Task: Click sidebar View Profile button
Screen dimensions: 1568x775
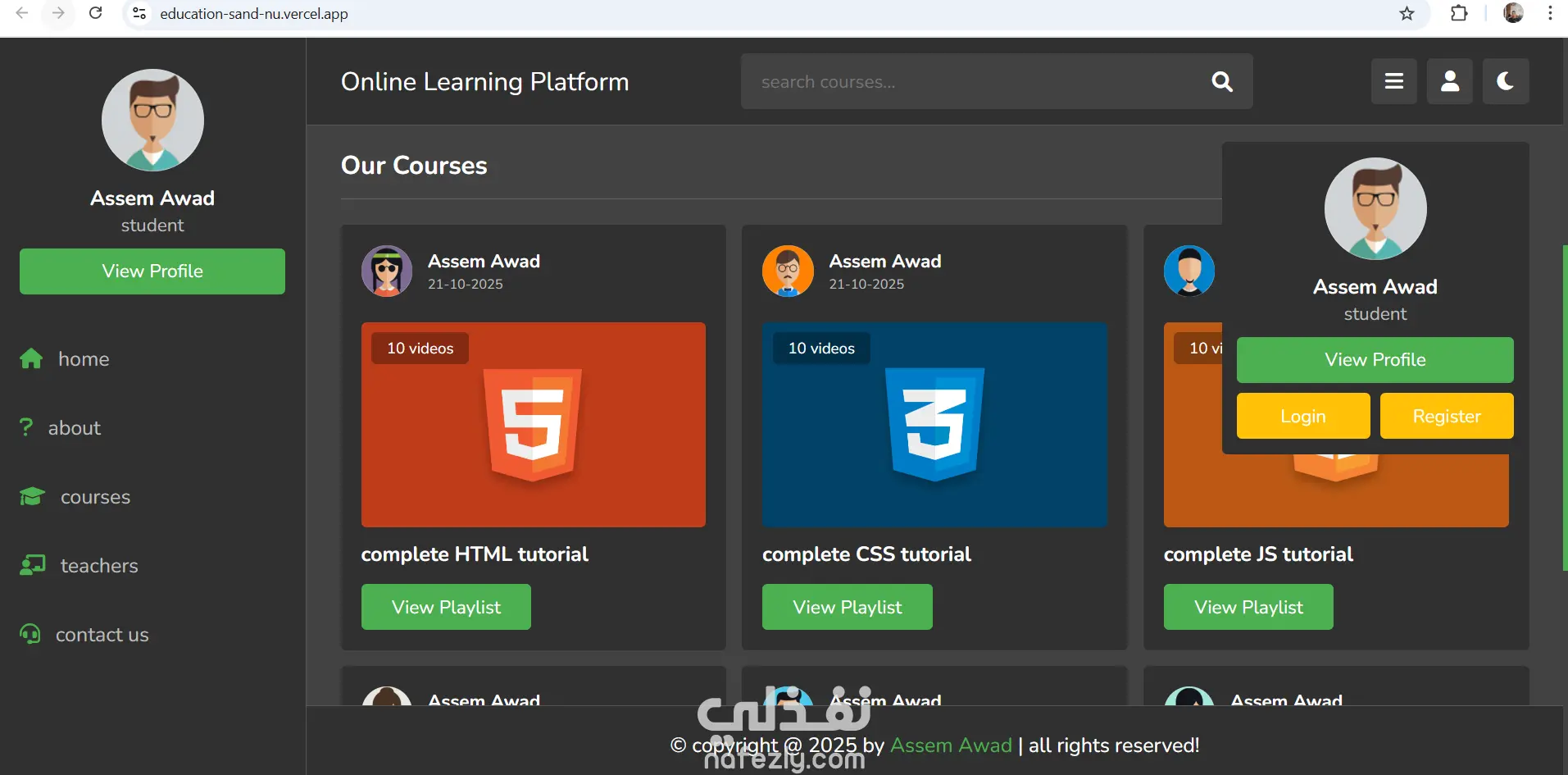Action: pos(152,271)
